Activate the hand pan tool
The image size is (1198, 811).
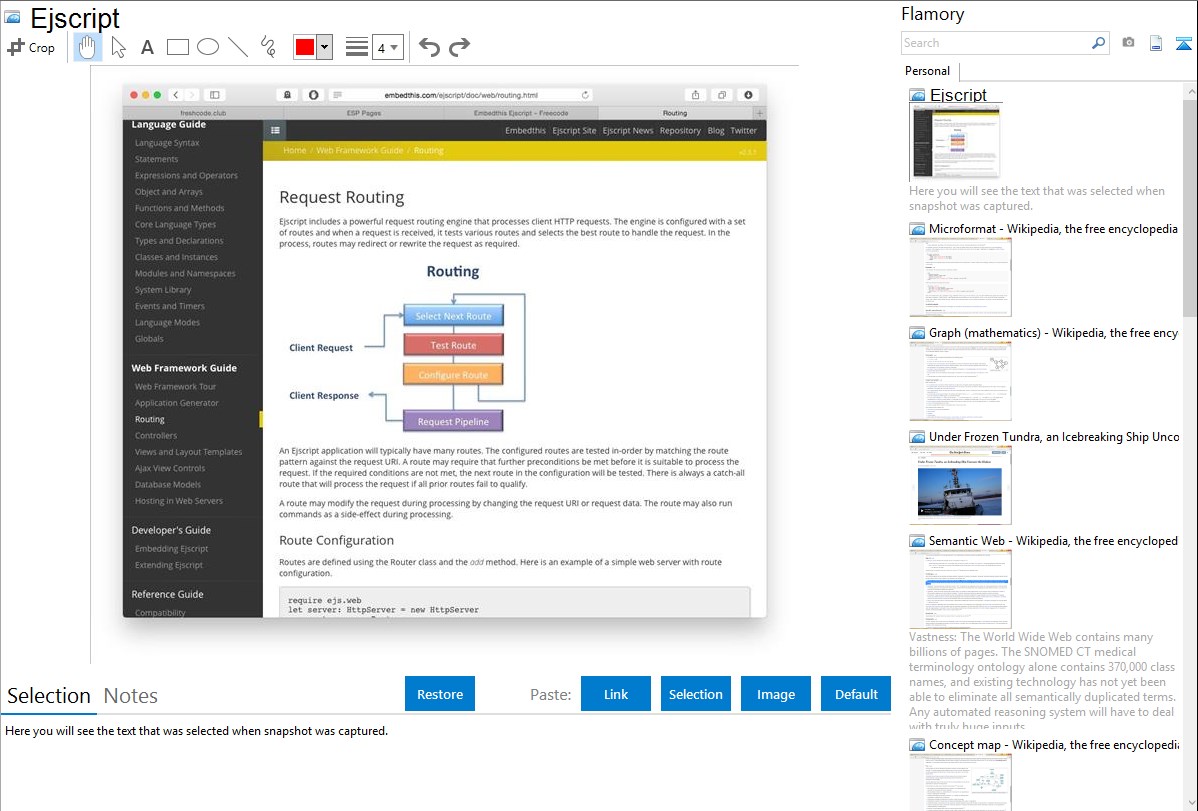tap(88, 47)
